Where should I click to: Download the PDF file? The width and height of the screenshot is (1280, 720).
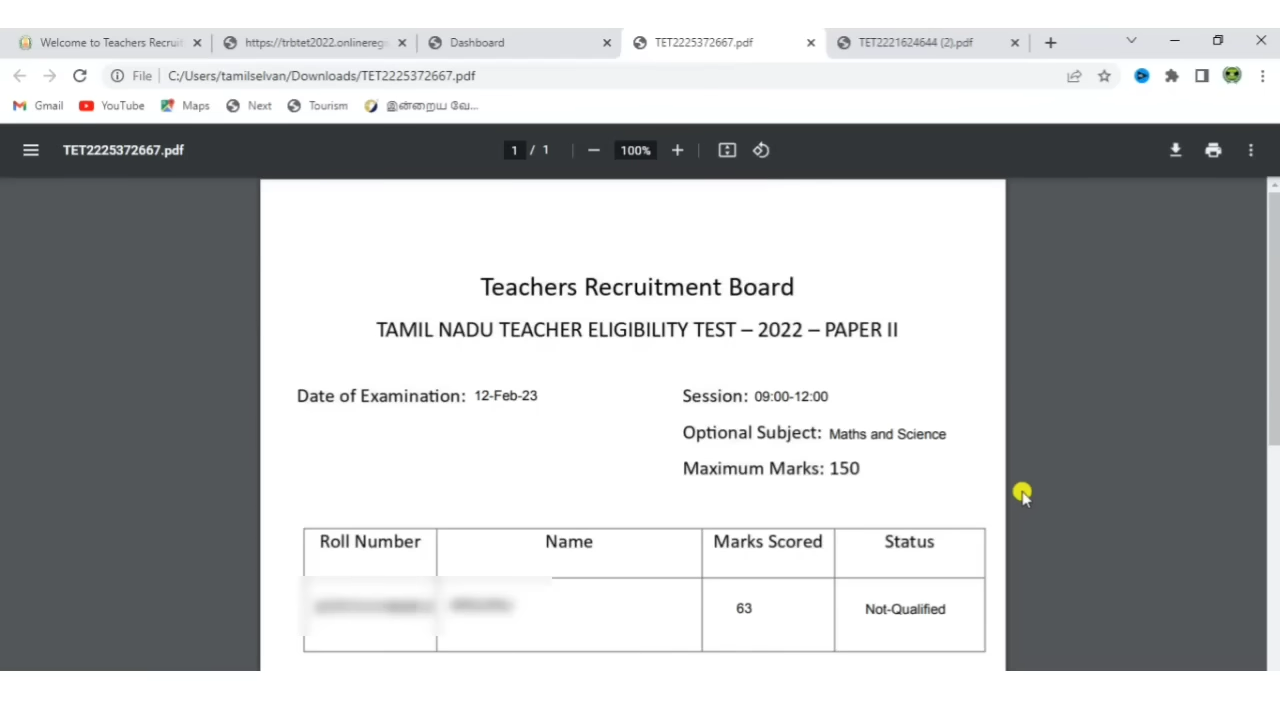tap(1175, 150)
